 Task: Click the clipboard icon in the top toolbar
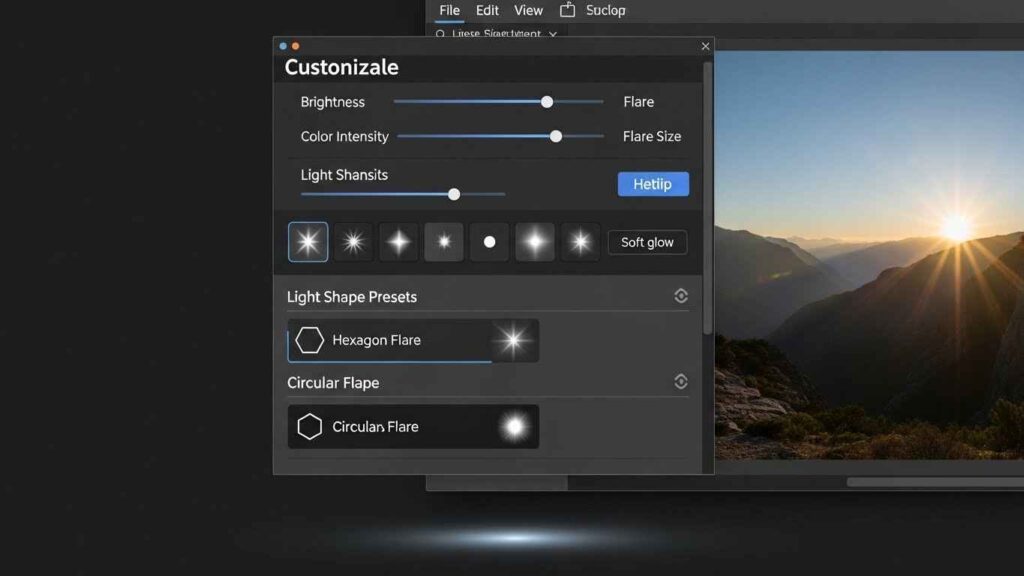[x=568, y=10]
